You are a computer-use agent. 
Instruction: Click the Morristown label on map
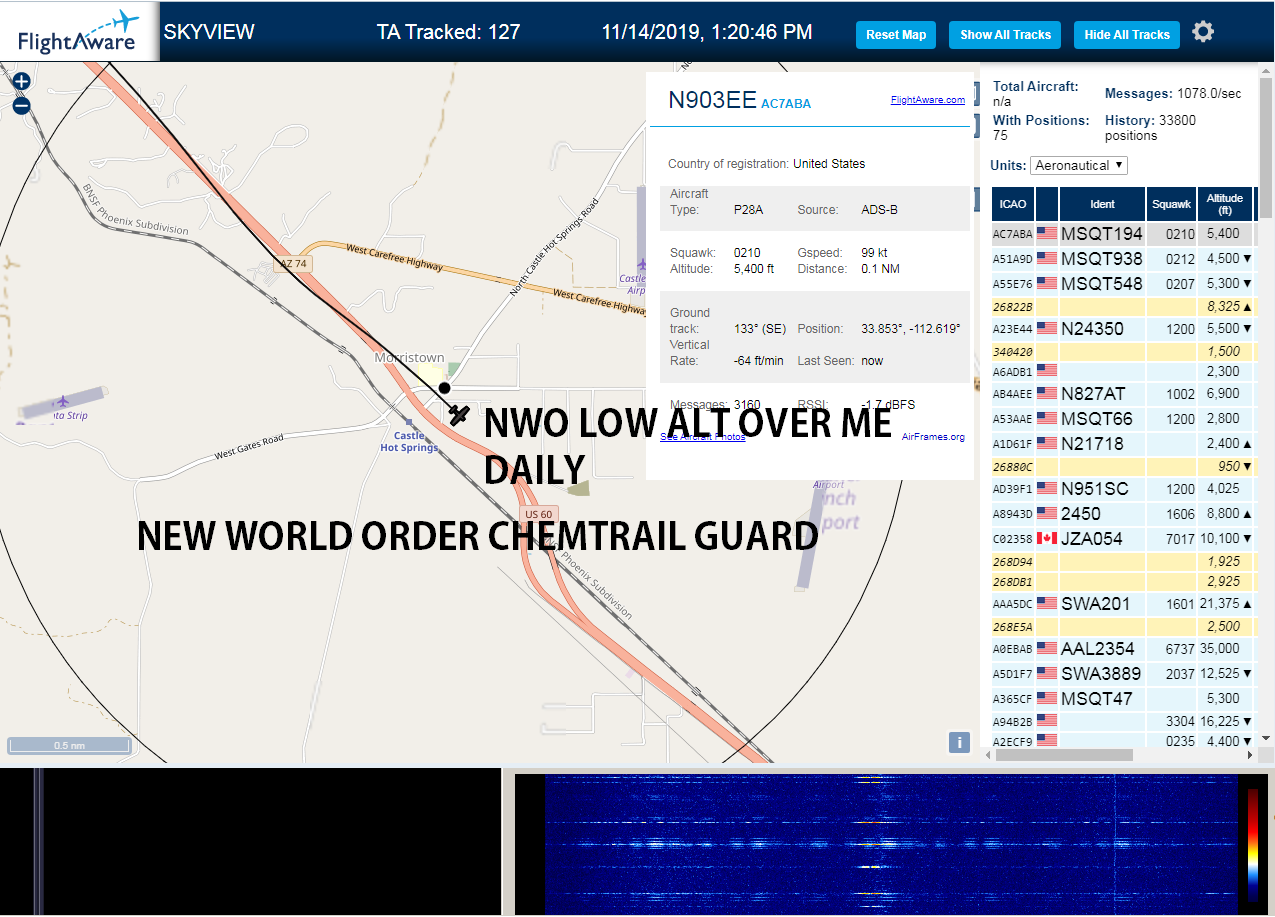(409, 358)
